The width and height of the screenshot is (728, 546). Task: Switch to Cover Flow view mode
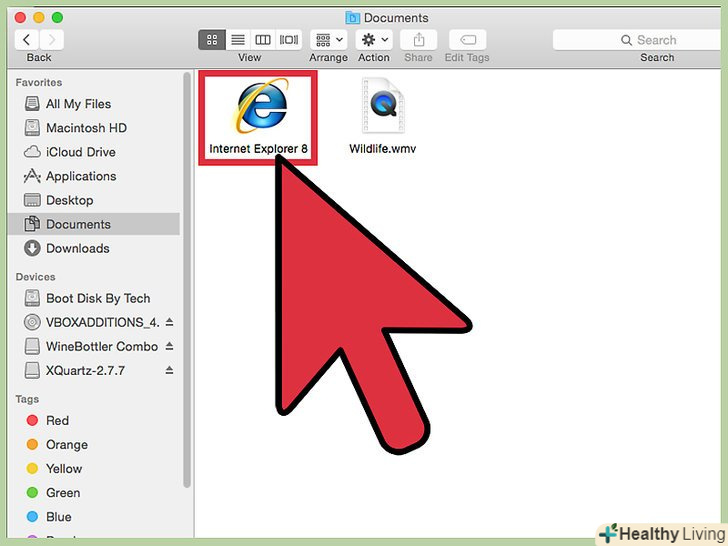point(288,40)
